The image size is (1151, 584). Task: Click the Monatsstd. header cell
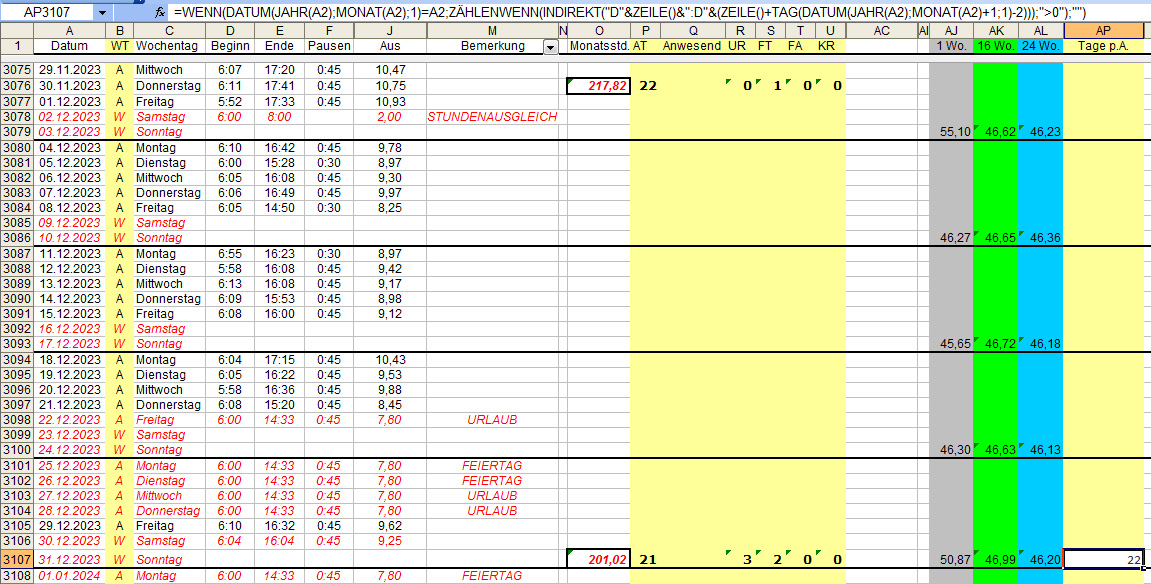(599, 46)
